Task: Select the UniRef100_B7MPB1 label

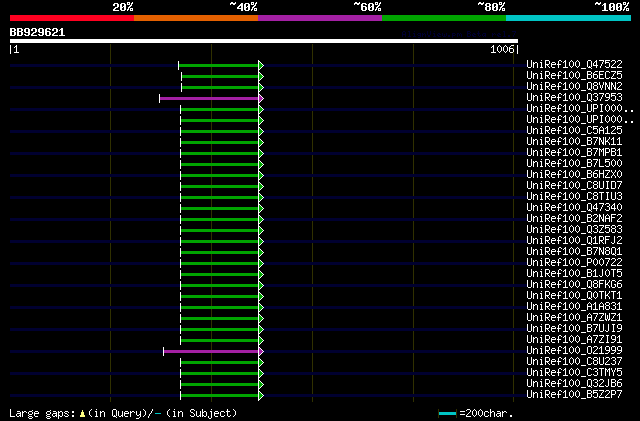Action: pyautogui.click(x=574, y=152)
